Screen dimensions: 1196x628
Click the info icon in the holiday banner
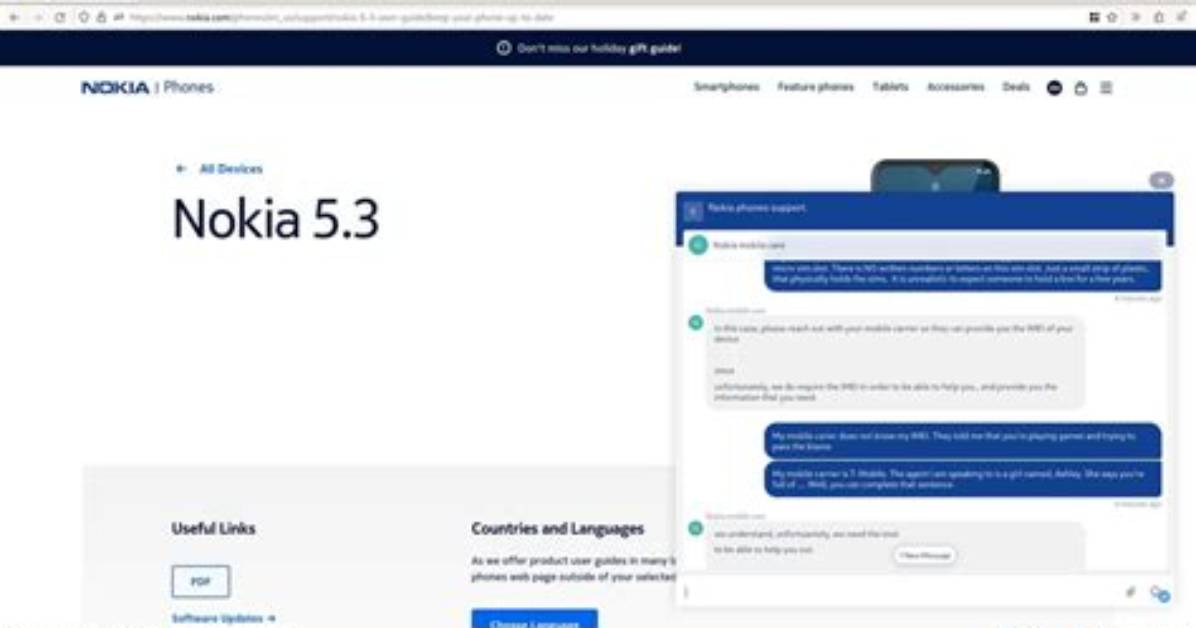pos(503,48)
